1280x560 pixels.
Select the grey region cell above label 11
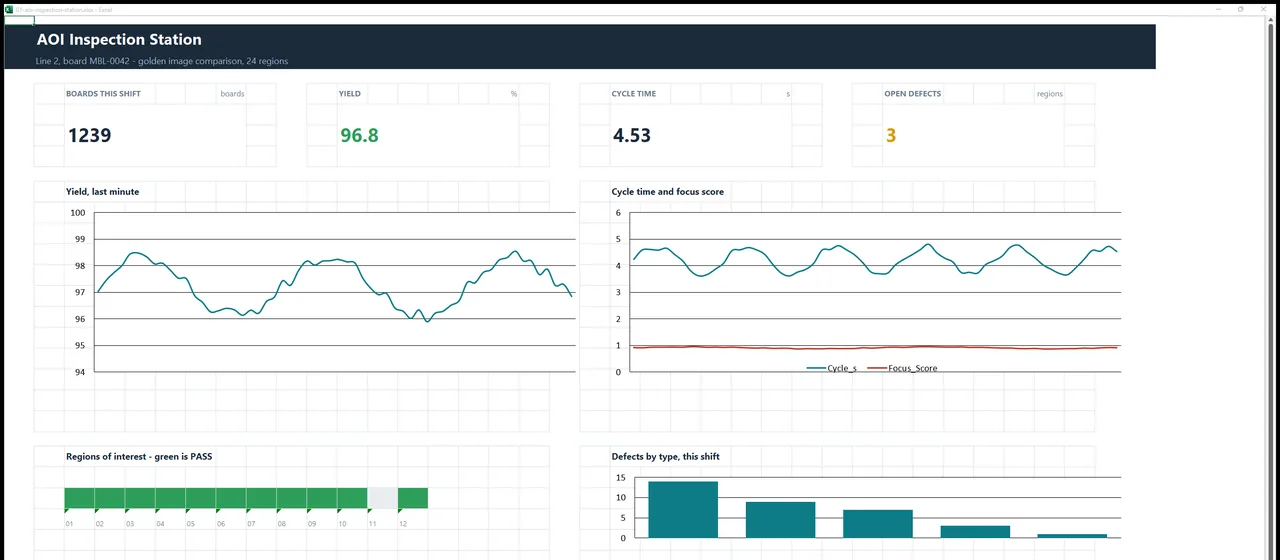pos(382,498)
